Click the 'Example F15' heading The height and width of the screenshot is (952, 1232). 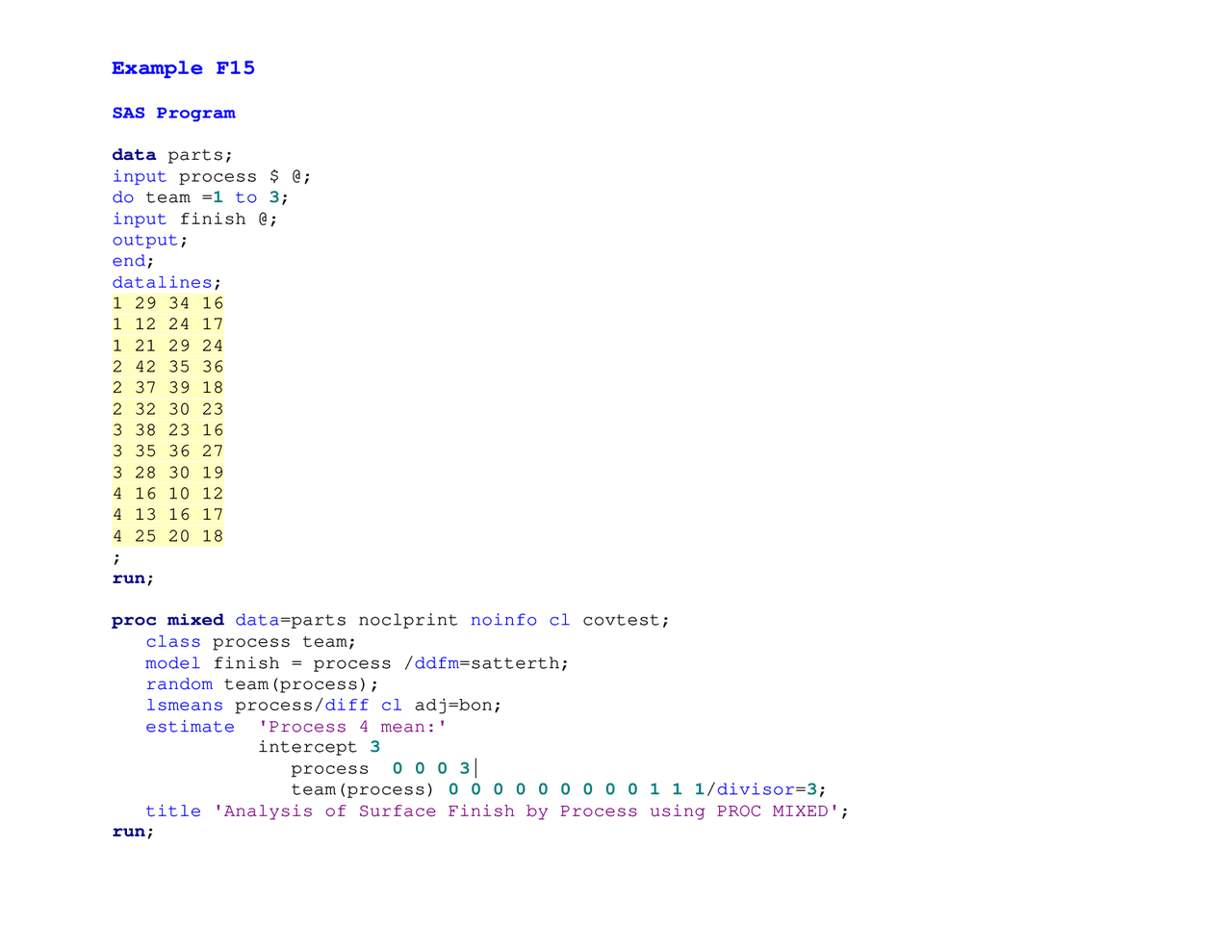[x=183, y=68]
